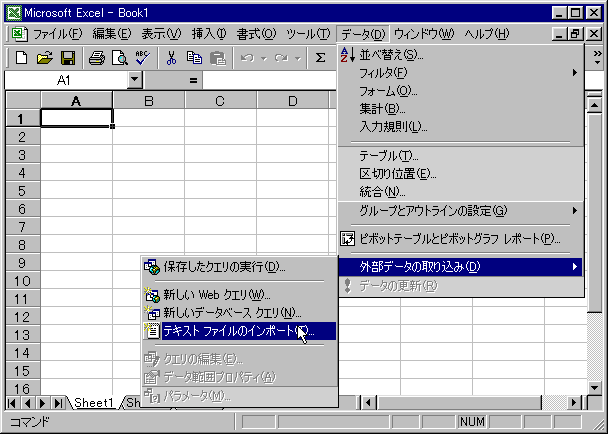Click the Select All corner button
The height and width of the screenshot is (434, 608).
tap(23, 100)
